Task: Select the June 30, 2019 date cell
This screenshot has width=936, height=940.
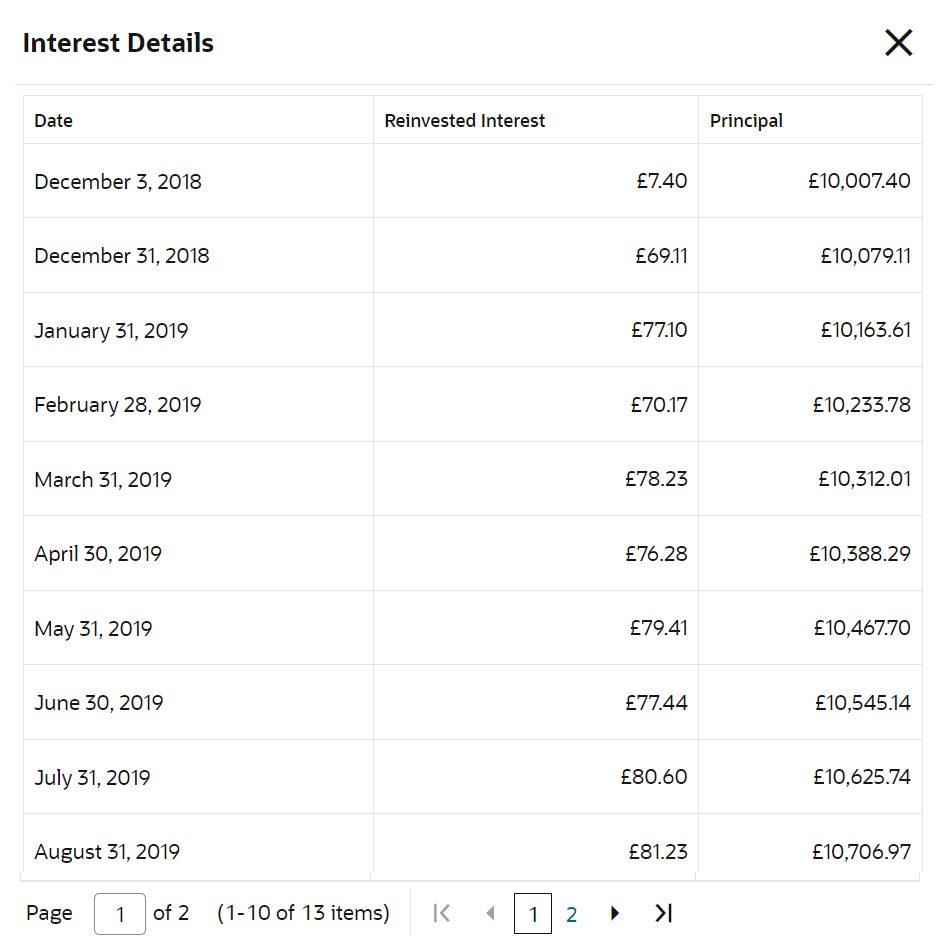Action: point(99,703)
